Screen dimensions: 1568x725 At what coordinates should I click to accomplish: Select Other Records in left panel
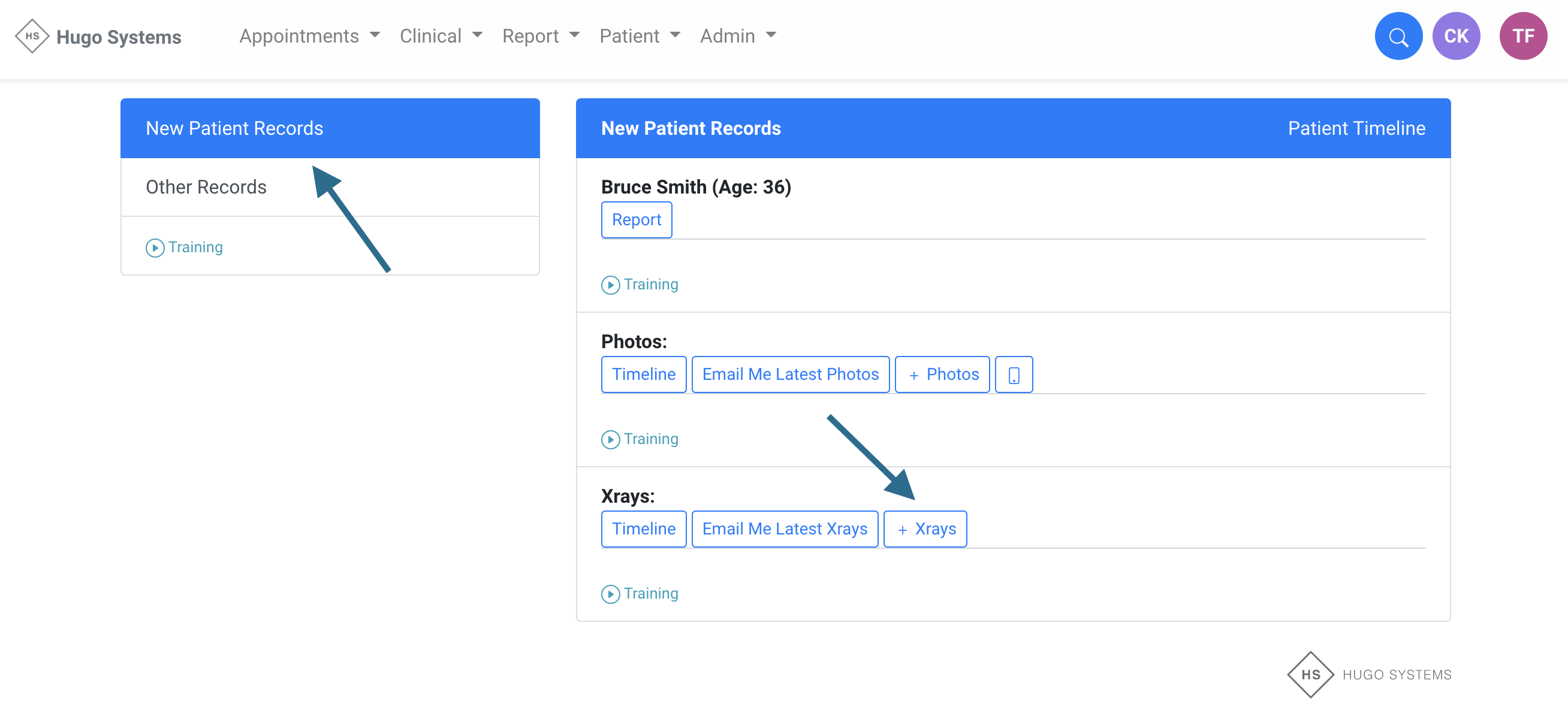point(206,187)
